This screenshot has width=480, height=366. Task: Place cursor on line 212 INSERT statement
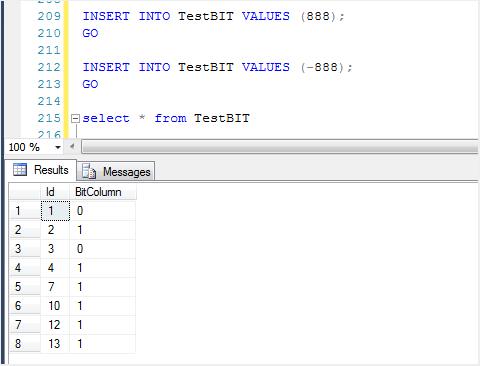(x=217, y=67)
